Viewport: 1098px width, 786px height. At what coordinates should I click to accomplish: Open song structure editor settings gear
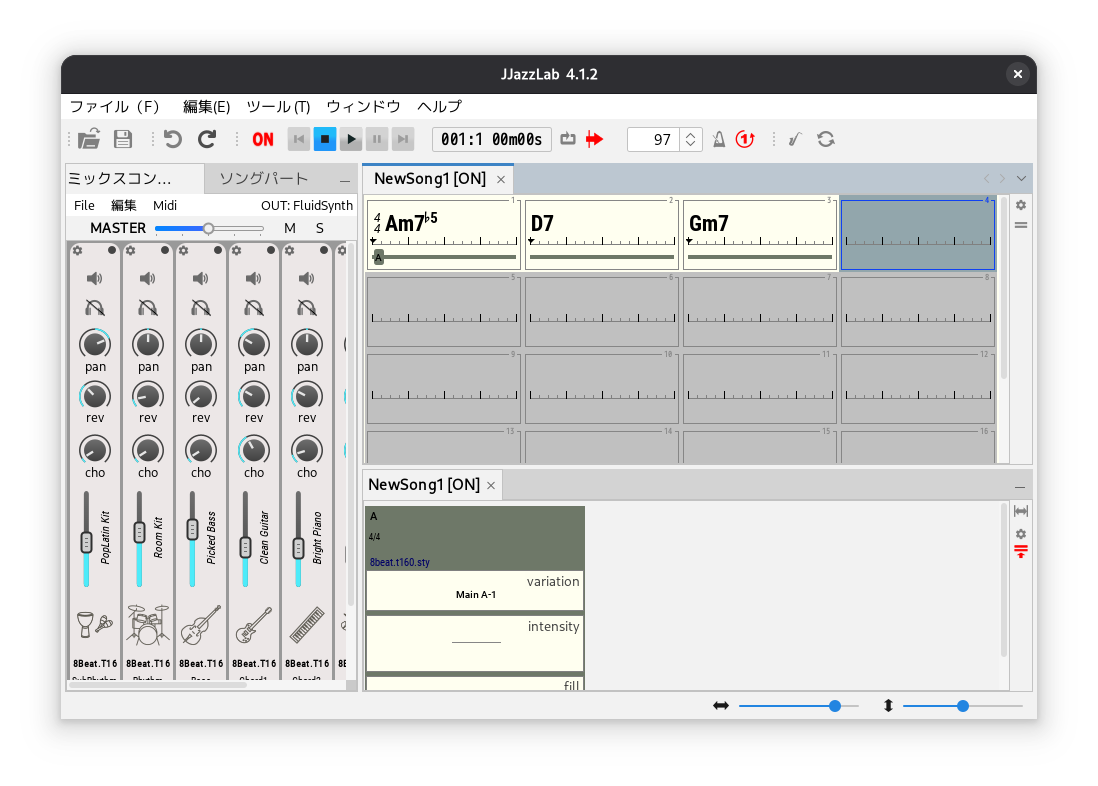tap(1021, 534)
